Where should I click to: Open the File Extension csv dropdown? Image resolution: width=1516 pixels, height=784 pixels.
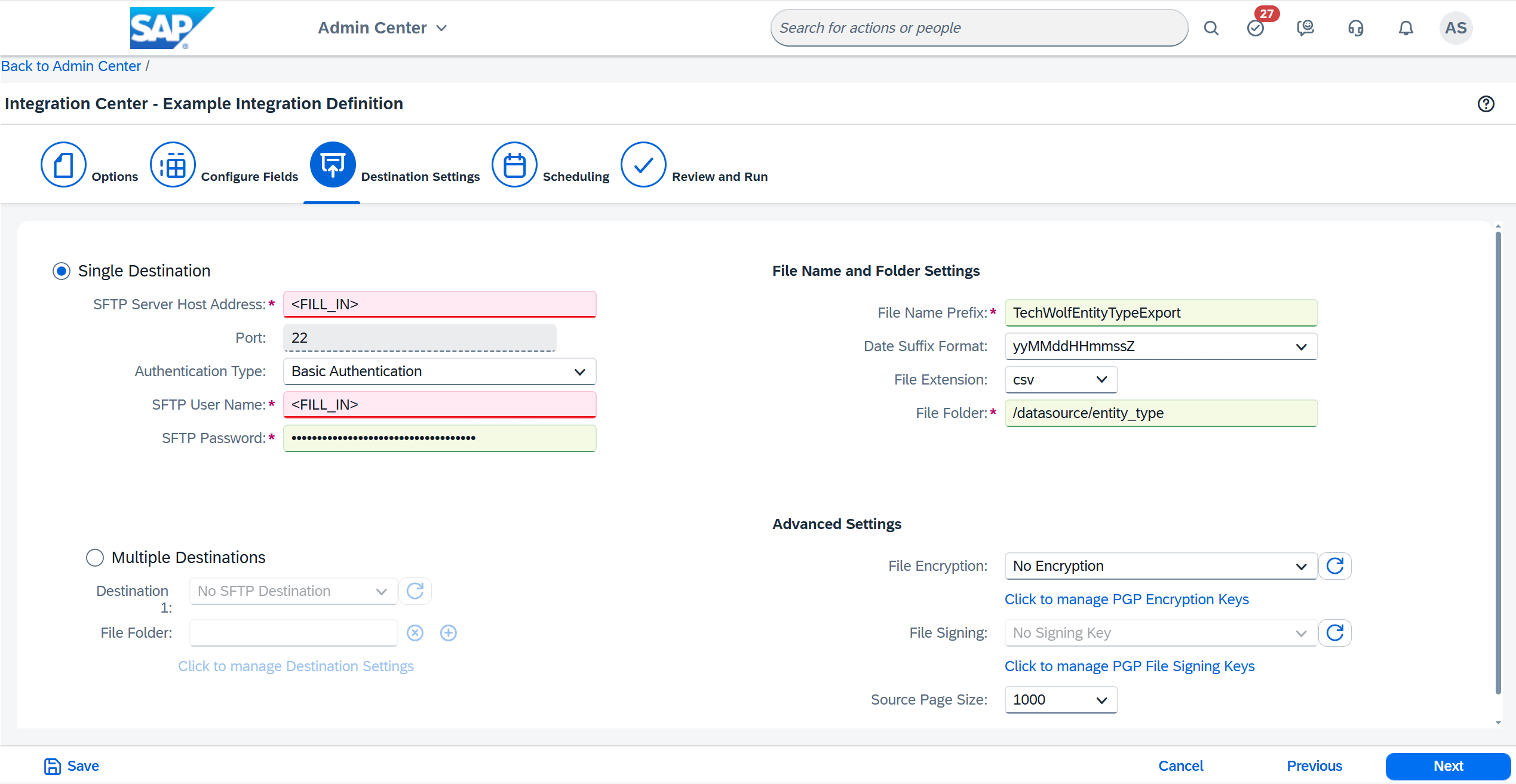point(1061,380)
